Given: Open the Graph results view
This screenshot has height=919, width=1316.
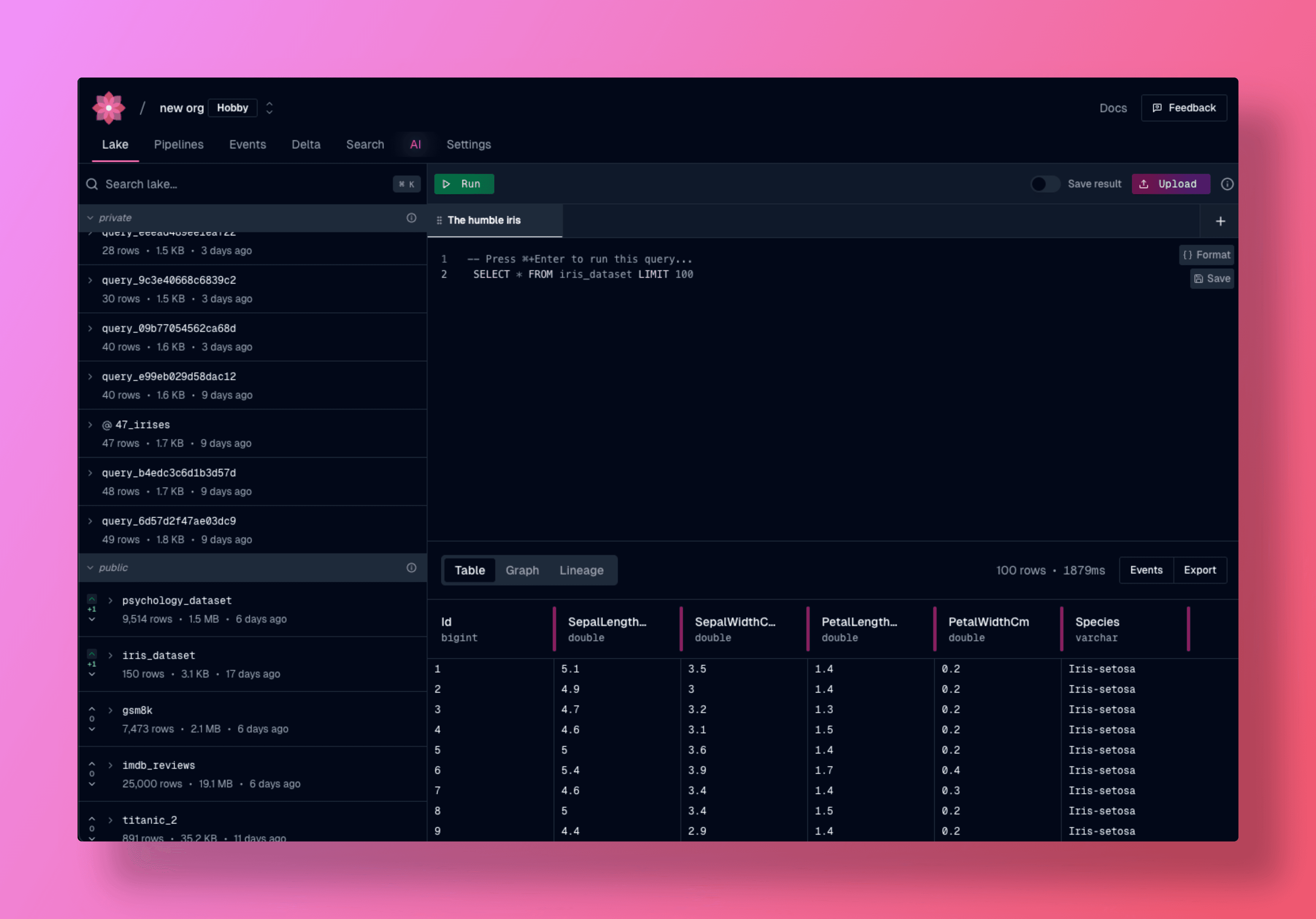Looking at the screenshot, I should pyautogui.click(x=522, y=570).
